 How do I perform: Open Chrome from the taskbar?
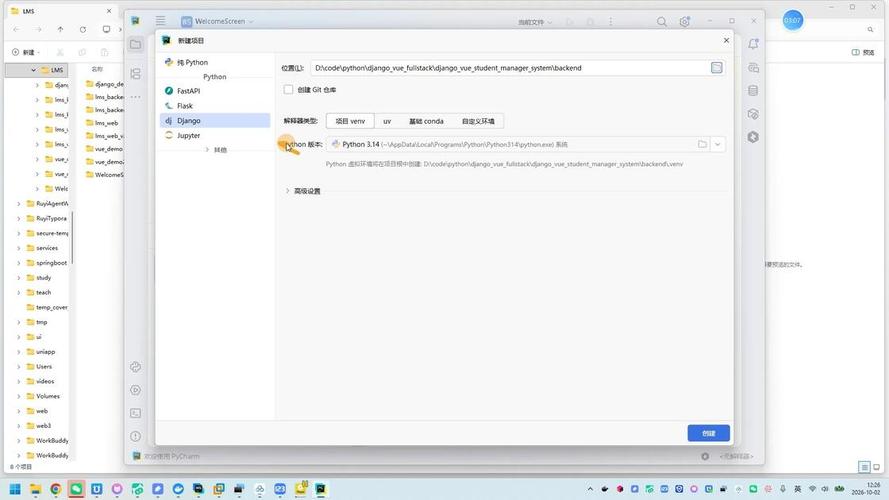[x=56, y=489]
